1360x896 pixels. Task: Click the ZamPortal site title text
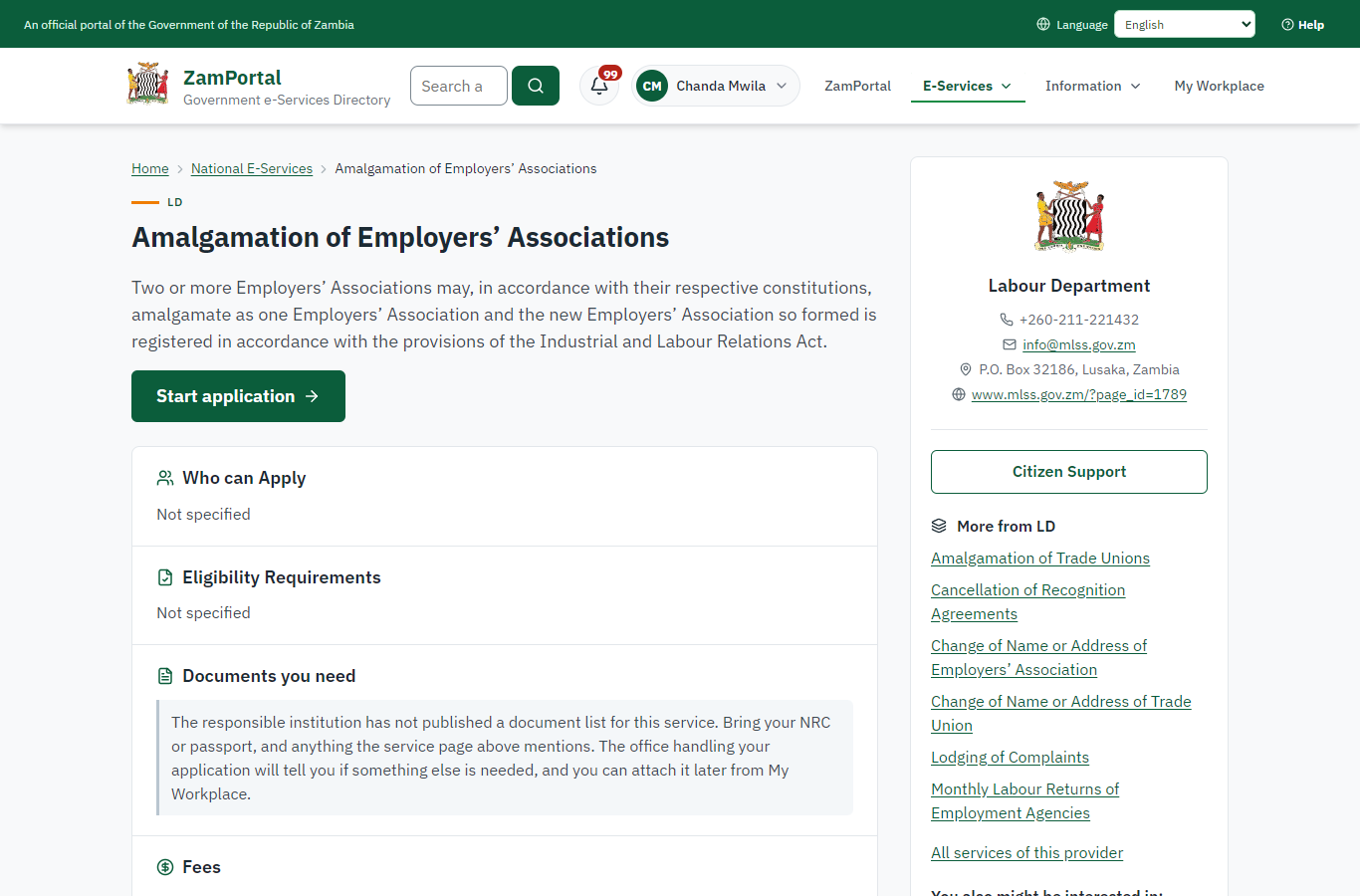click(x=232, y=78)
